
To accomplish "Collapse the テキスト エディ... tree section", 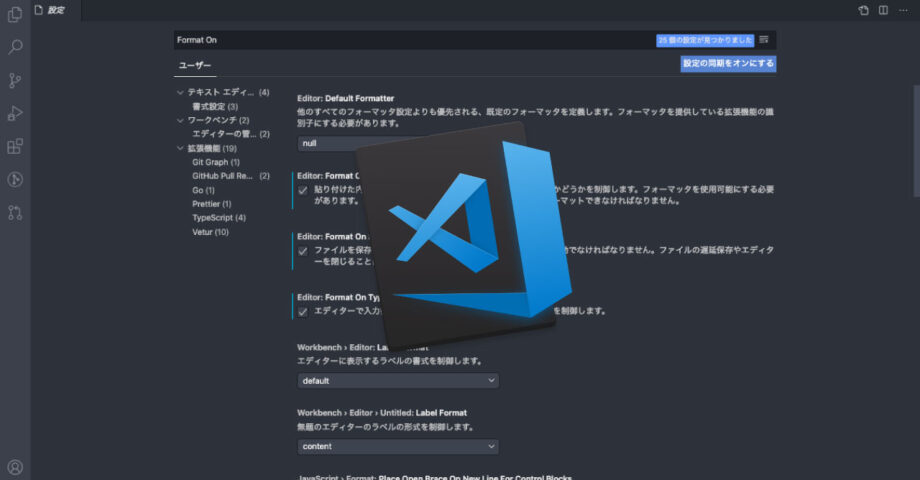I will [180, 92].
